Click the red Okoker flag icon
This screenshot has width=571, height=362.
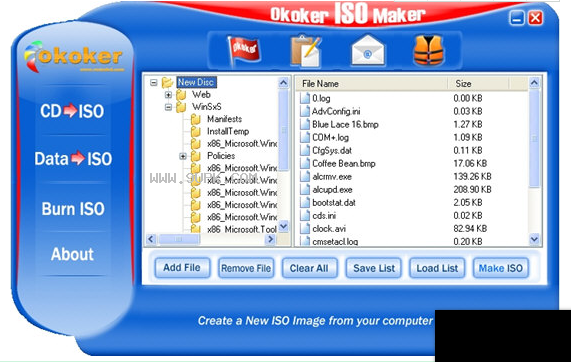[244, 50]
